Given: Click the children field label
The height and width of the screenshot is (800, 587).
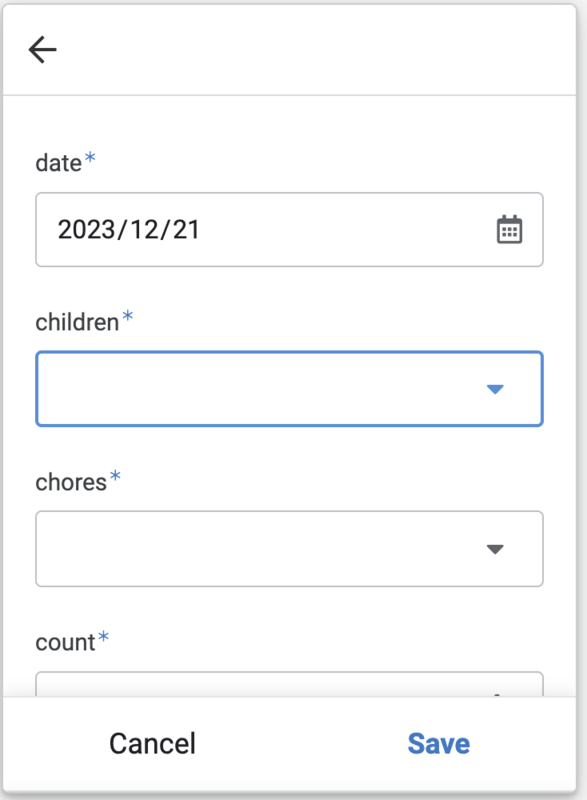Looking at the screenshot, I should (77, 322).
